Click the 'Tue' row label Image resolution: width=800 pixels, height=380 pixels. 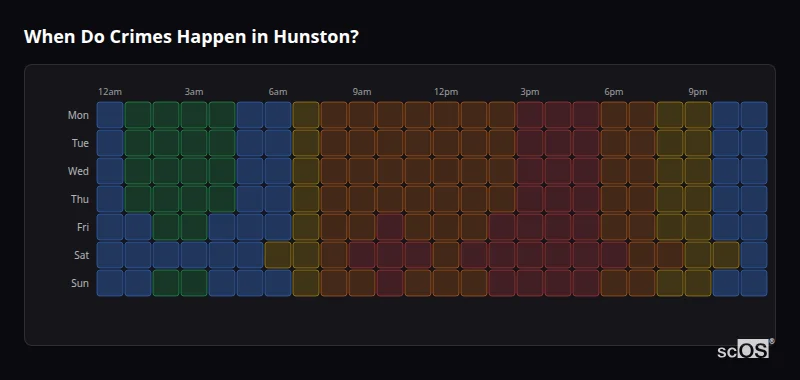coord(80,143)
